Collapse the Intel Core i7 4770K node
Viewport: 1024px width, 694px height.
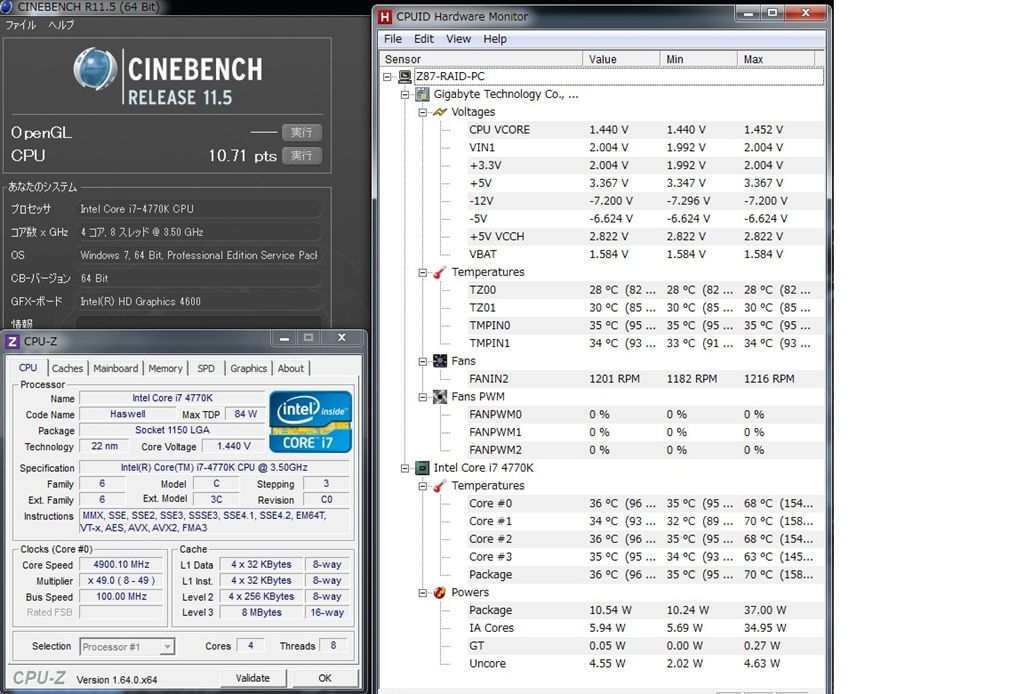point(406,468)
